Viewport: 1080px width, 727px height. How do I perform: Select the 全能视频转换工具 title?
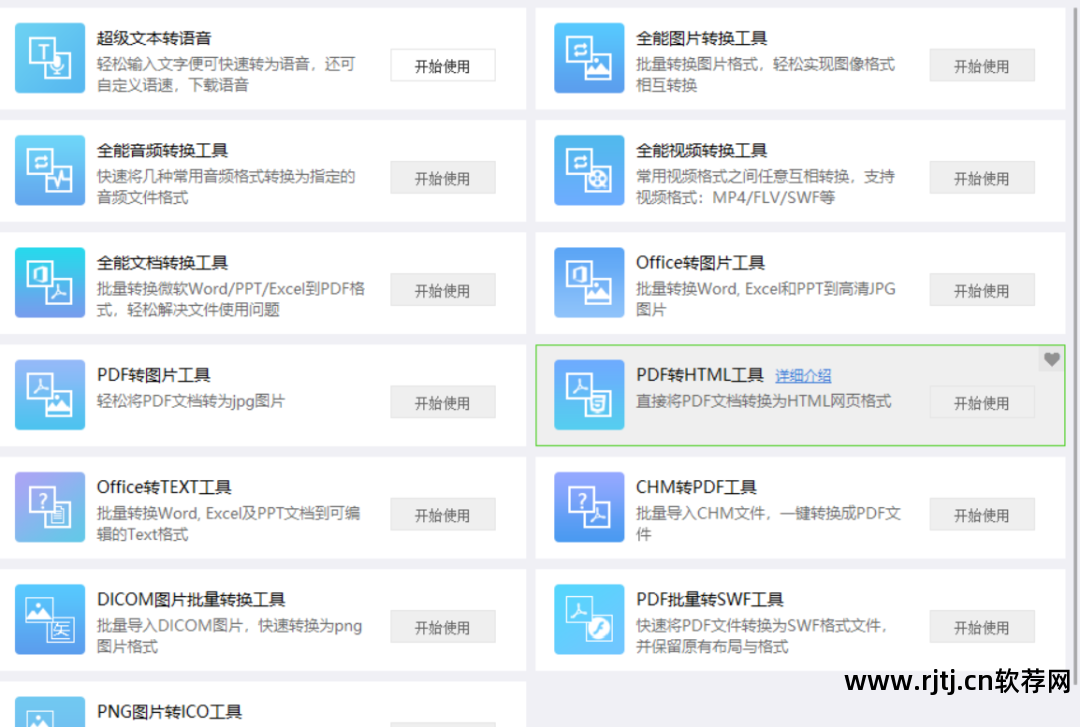pyautogui.click(x=701, y=150)
